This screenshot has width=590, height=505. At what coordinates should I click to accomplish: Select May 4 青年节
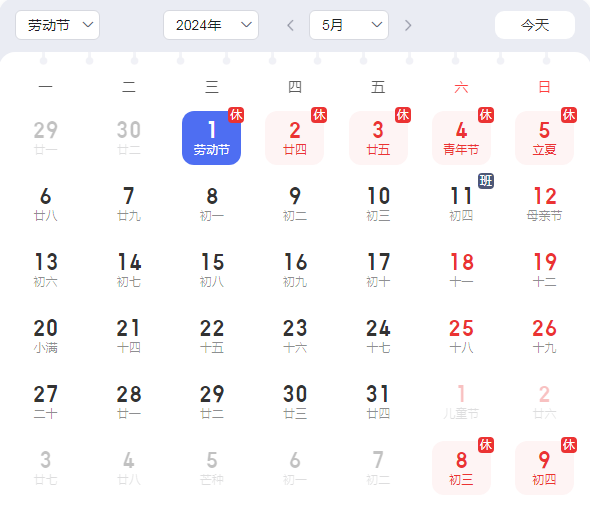(x=461, y=138)
